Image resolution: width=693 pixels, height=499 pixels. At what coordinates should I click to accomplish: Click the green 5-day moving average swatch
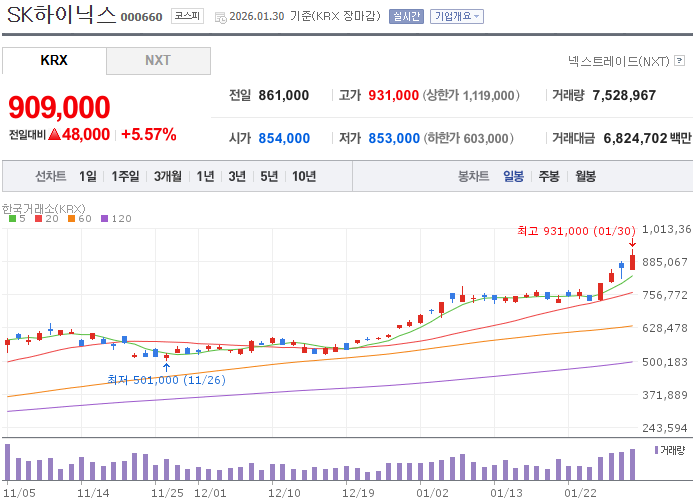point(12,218)
